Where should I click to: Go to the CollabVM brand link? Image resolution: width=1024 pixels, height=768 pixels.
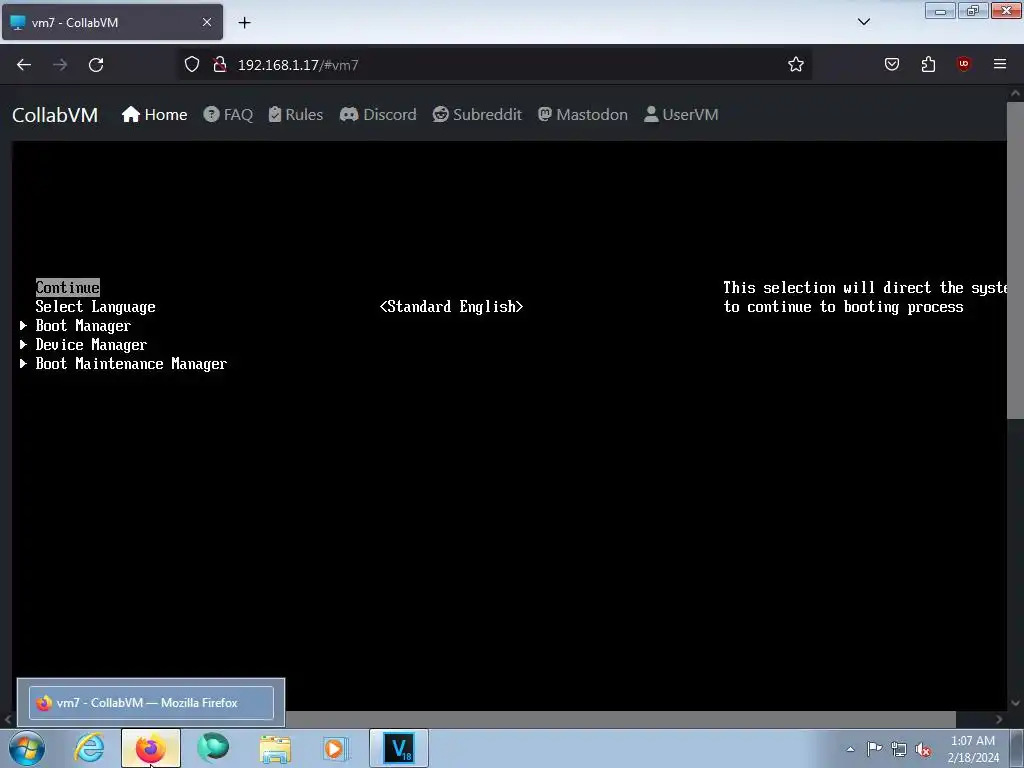[x=55, y=115]
